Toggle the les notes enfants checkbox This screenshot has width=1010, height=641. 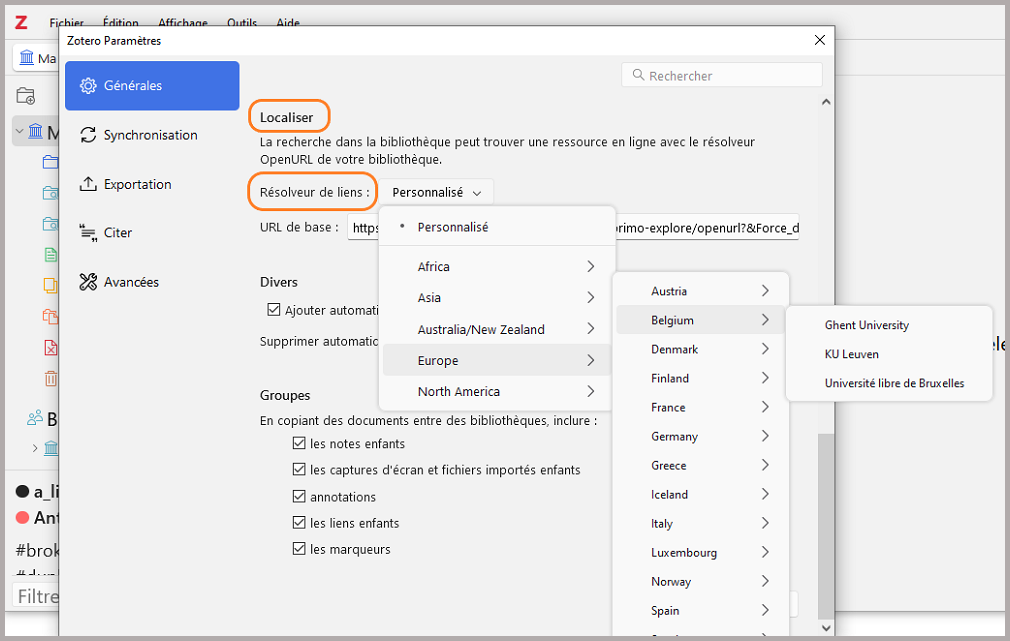coord(299,443)
